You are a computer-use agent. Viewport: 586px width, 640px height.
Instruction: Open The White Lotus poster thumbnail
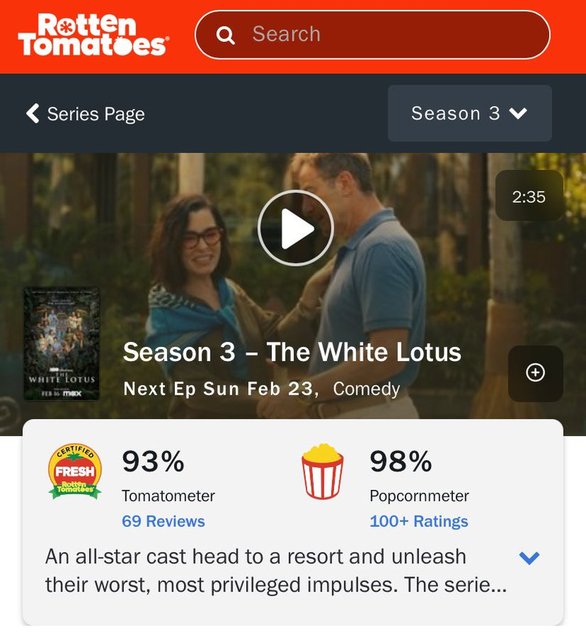62,344
